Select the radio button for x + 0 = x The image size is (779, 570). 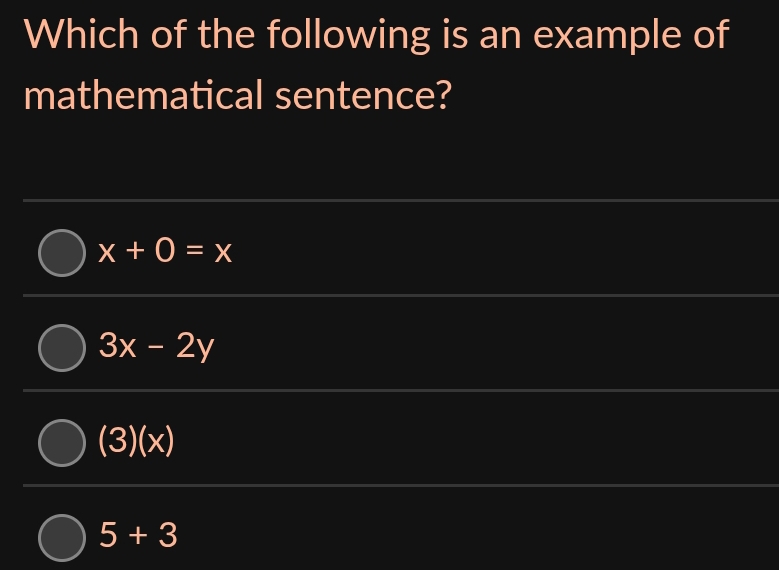point(62,253)
